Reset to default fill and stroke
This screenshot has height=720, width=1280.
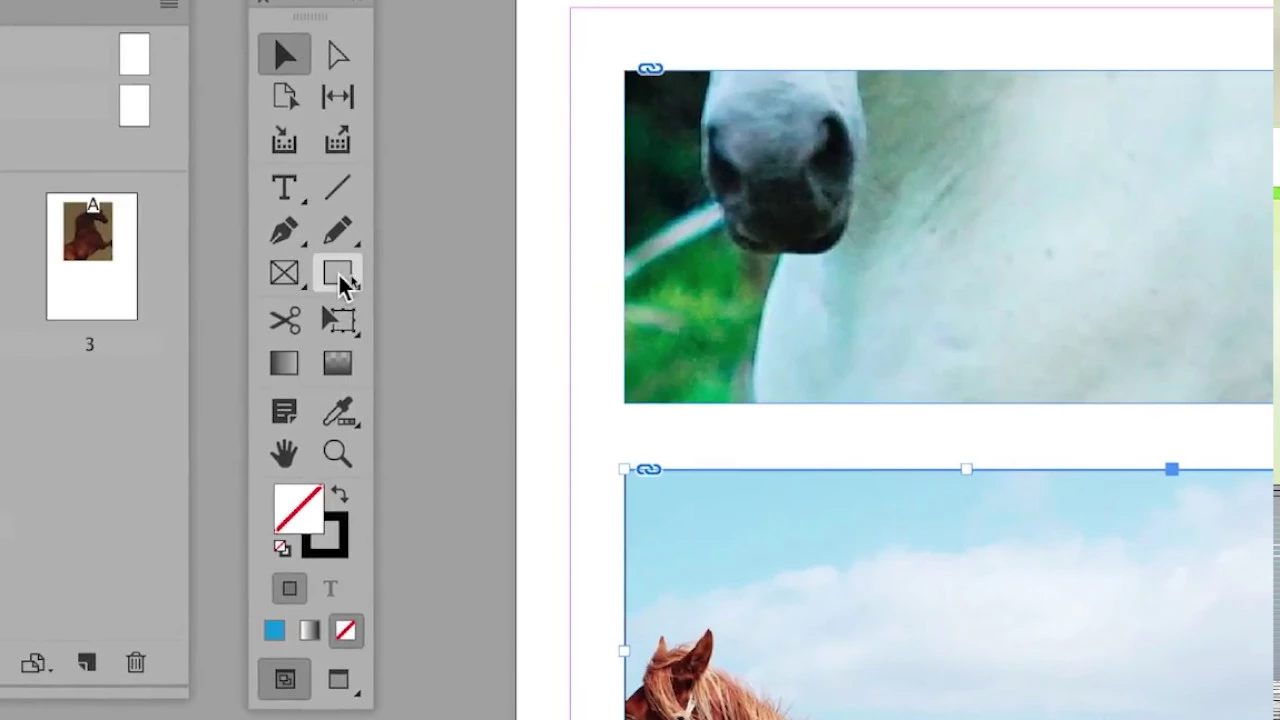[282, 548]
